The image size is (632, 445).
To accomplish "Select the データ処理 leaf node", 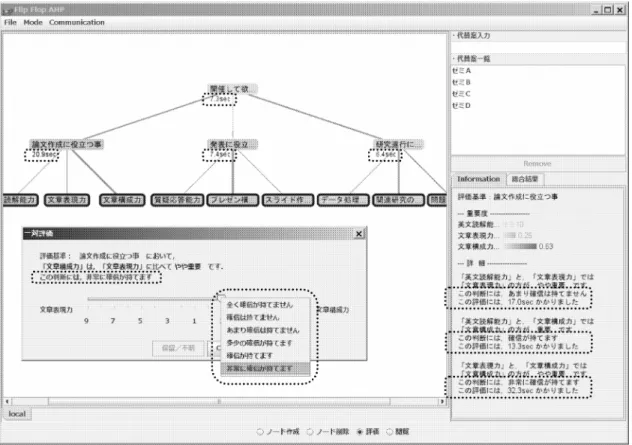I will 343,200.
